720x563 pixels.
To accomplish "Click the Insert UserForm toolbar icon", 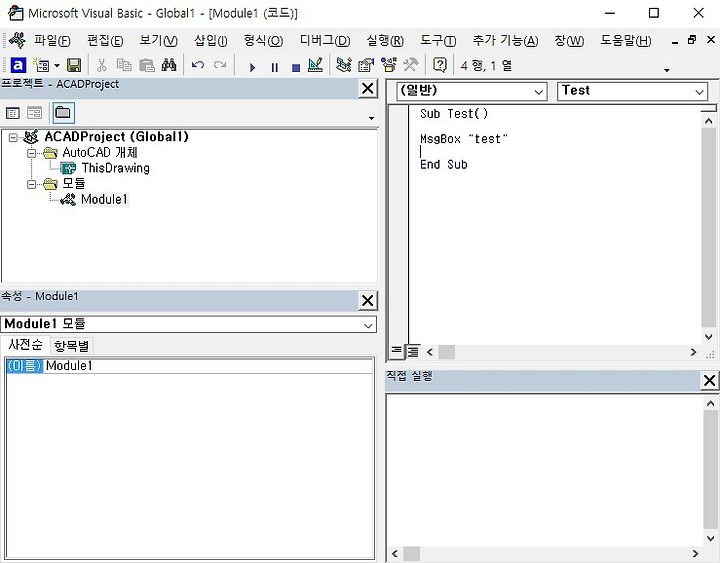I will (x=42, y=66).
